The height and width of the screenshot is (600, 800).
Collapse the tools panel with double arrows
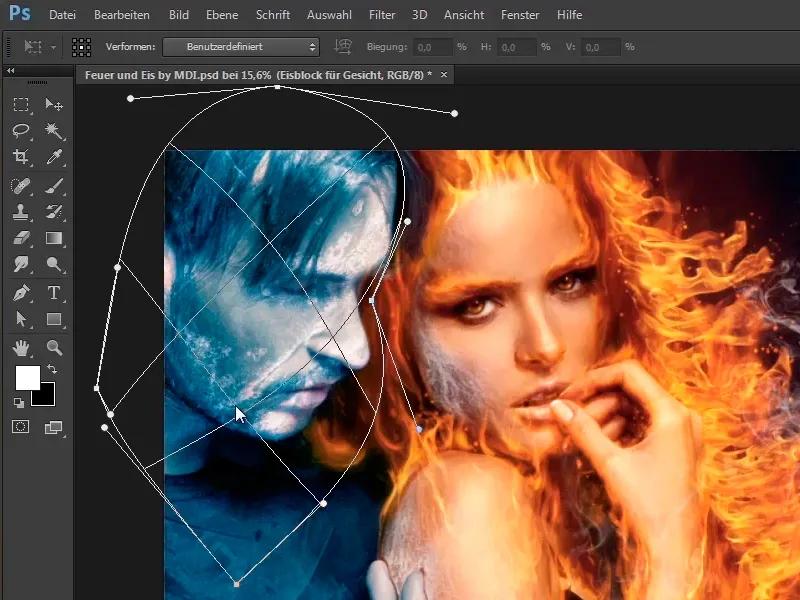(11, 71)
